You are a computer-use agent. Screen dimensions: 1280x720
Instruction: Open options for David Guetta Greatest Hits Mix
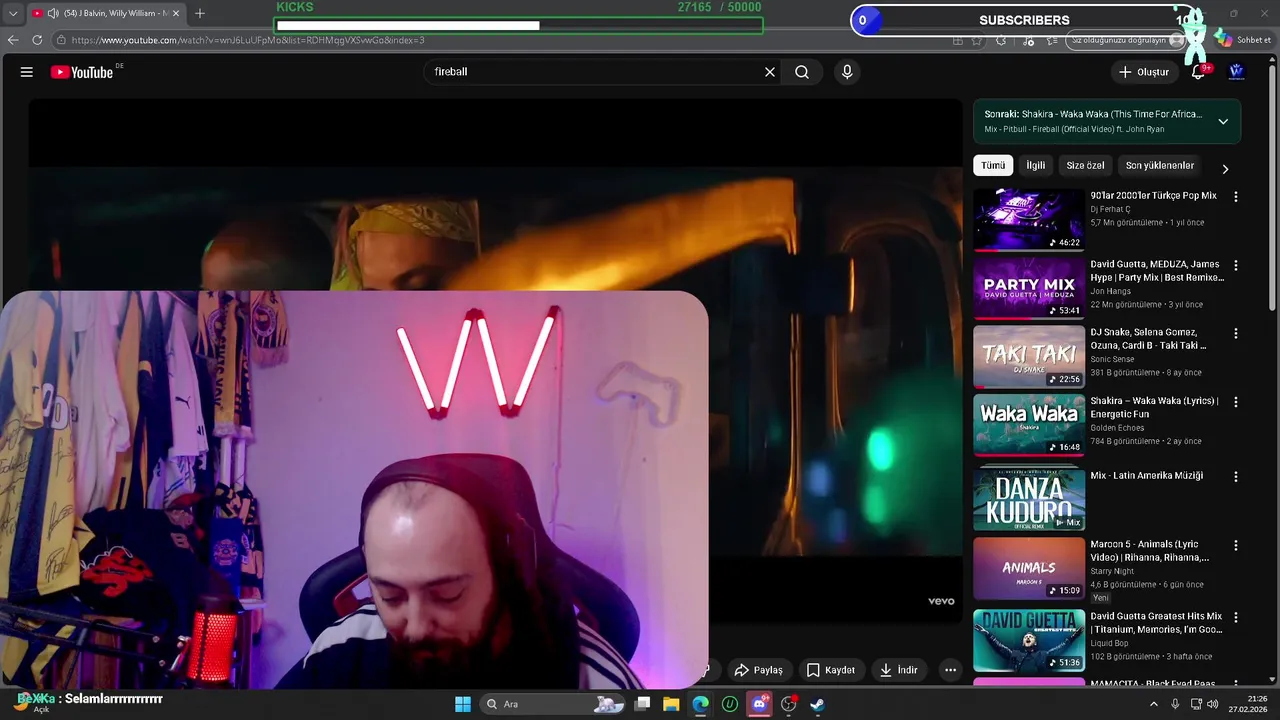point(1235,618)
